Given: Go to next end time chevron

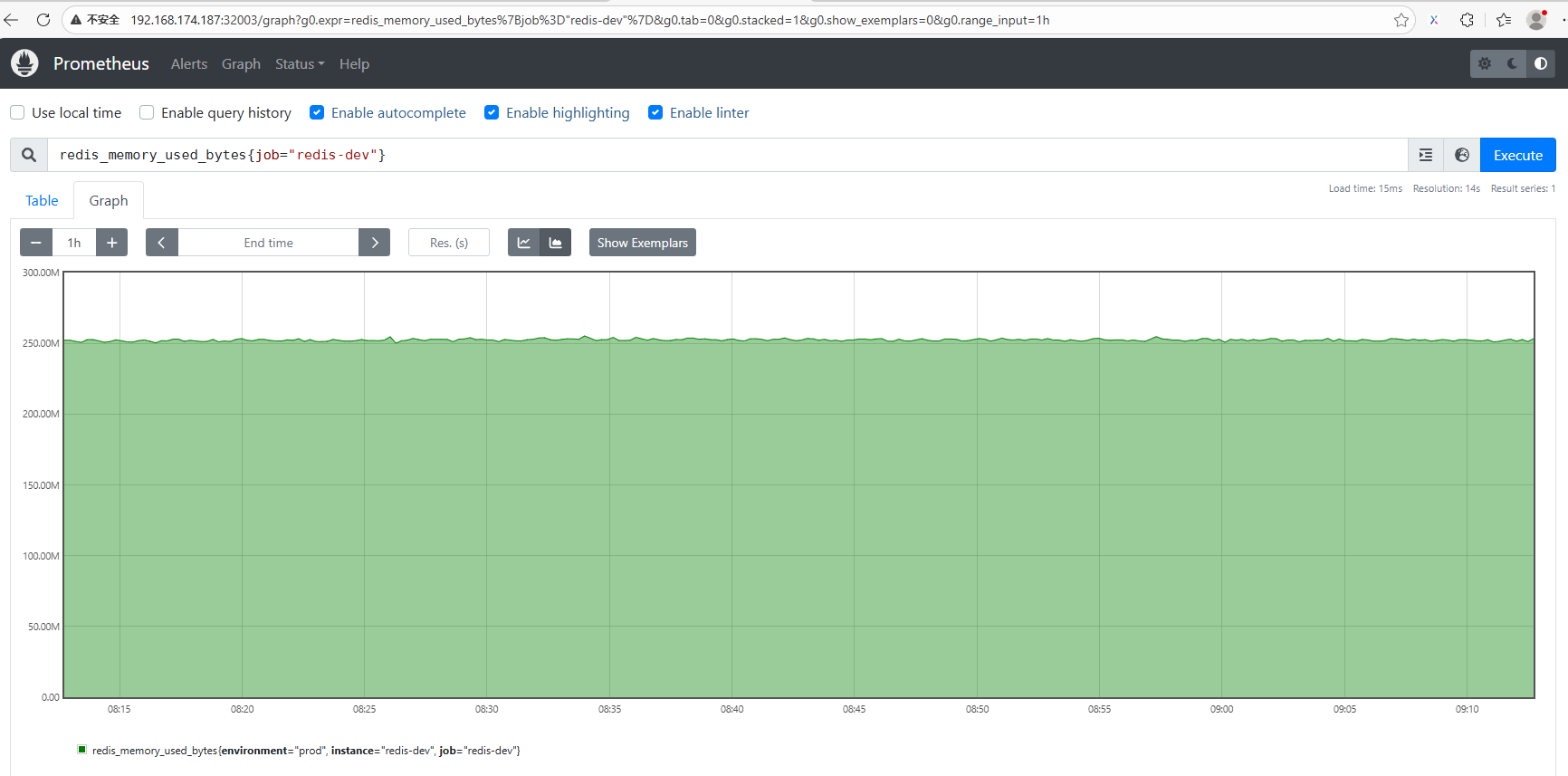Looking at the screenshot, I should 374,243.
